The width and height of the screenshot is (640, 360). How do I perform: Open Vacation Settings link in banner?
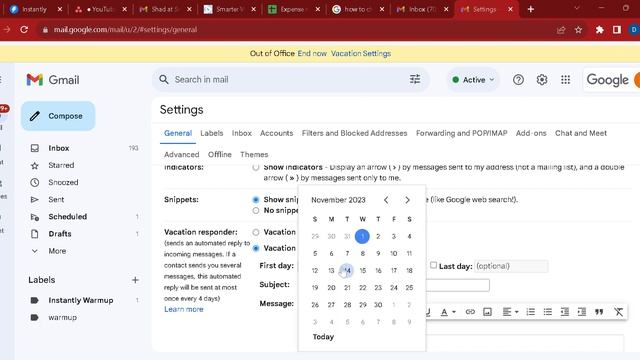tap(361, 53)
